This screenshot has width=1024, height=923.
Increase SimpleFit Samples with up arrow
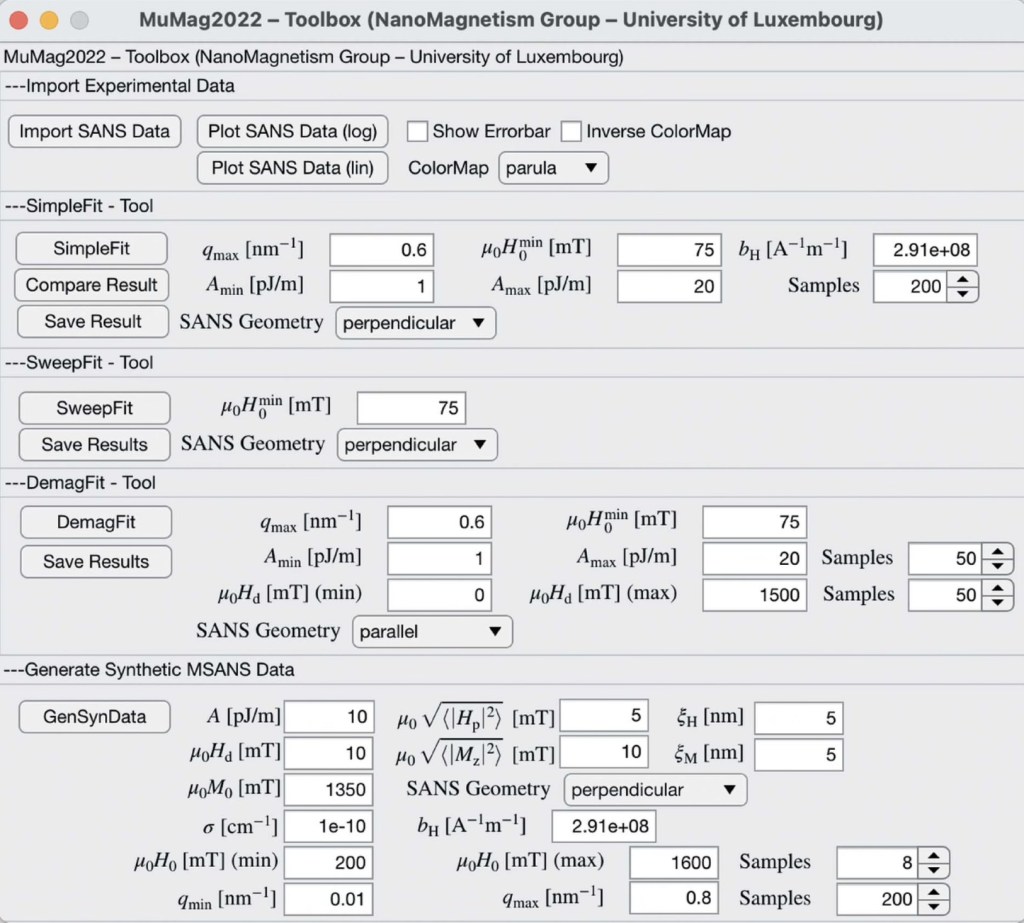click(x=962, y=279)
